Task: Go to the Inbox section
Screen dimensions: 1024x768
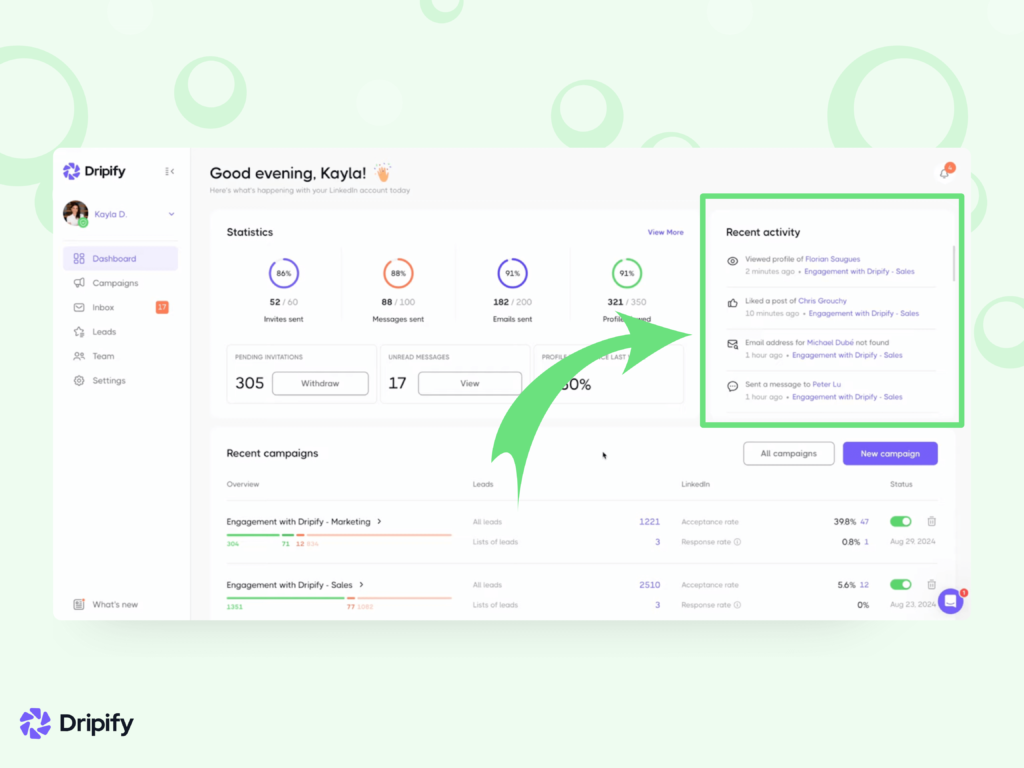Action: click(103, 307)
